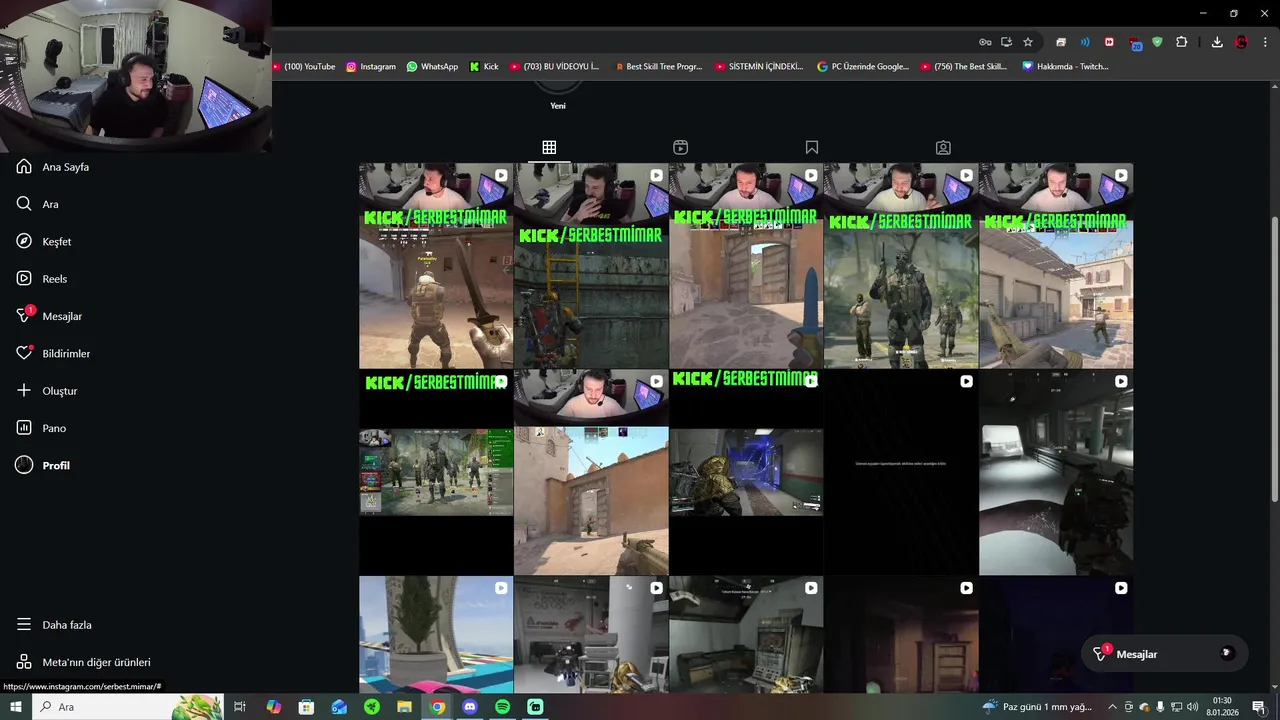Open Microsoft Store from the taskbar
Image resolution: width=1280 pixels, height=720 pixels.
click(306, 707)
